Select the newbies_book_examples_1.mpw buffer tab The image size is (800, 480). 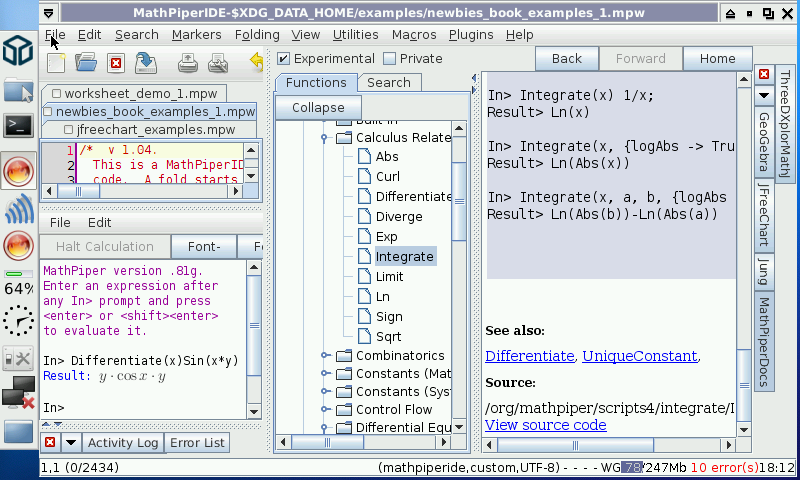point(150,112)
